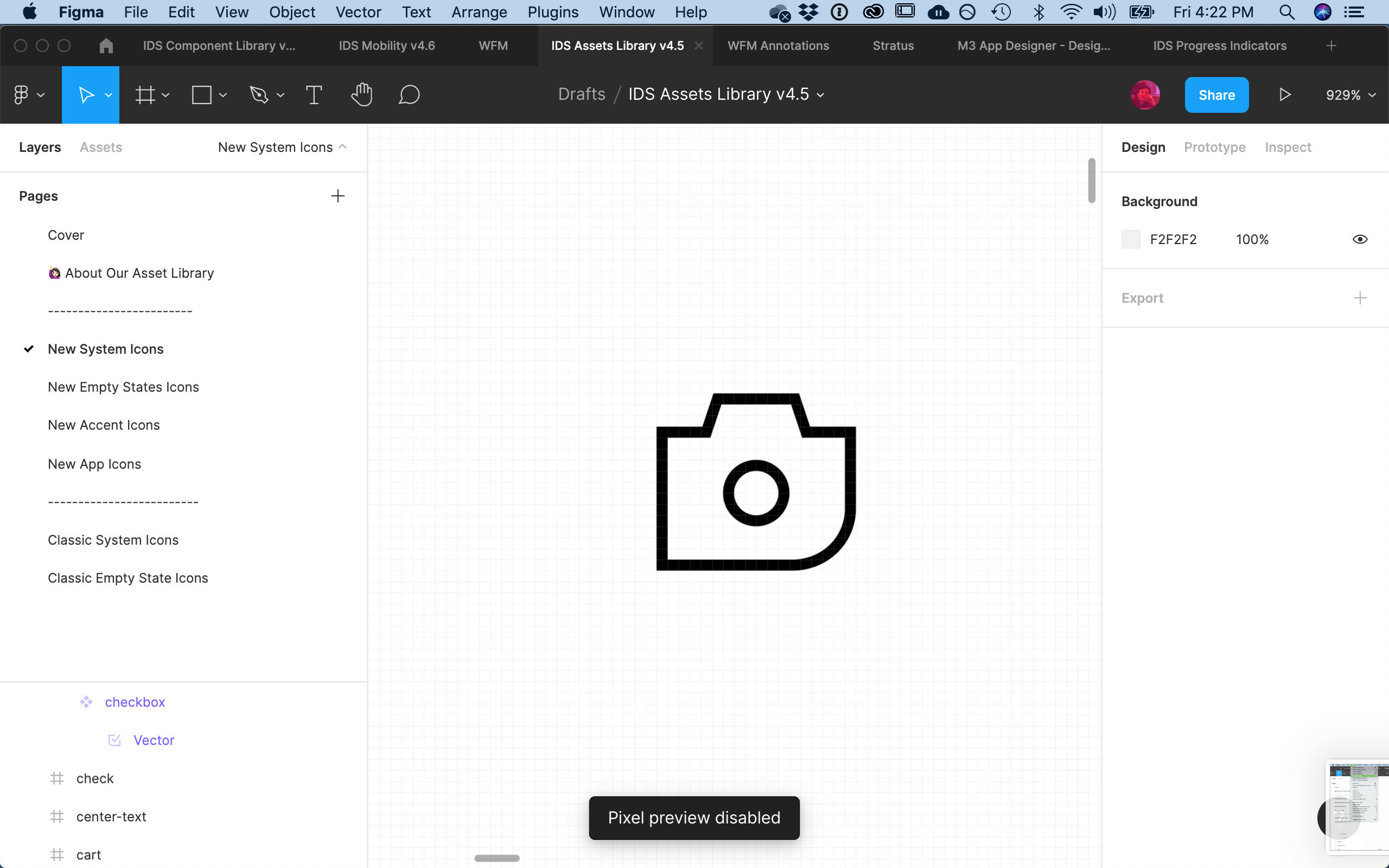The image size is (1389, 868).
Task: Open macOS Spotlight search
Action: tap(1287, 12)
